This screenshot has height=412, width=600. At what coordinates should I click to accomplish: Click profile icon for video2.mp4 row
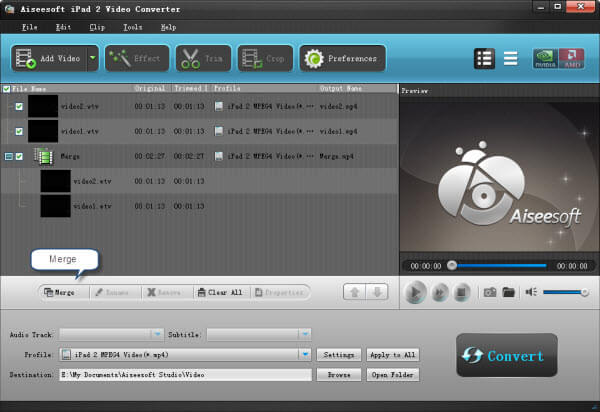pos(218,106)
